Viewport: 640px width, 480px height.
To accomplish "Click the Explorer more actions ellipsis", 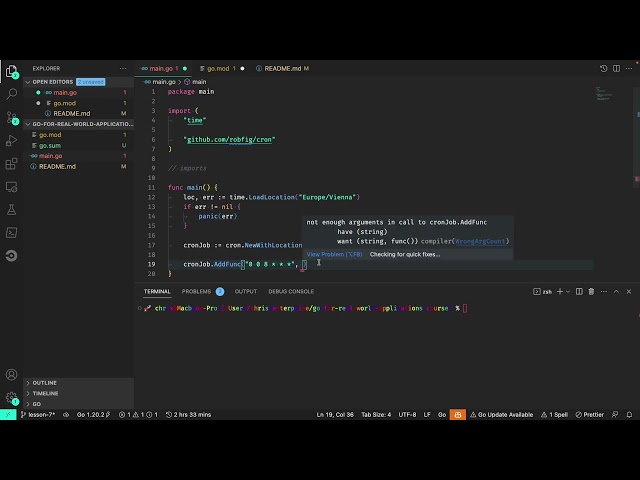I will pos(123,69).
